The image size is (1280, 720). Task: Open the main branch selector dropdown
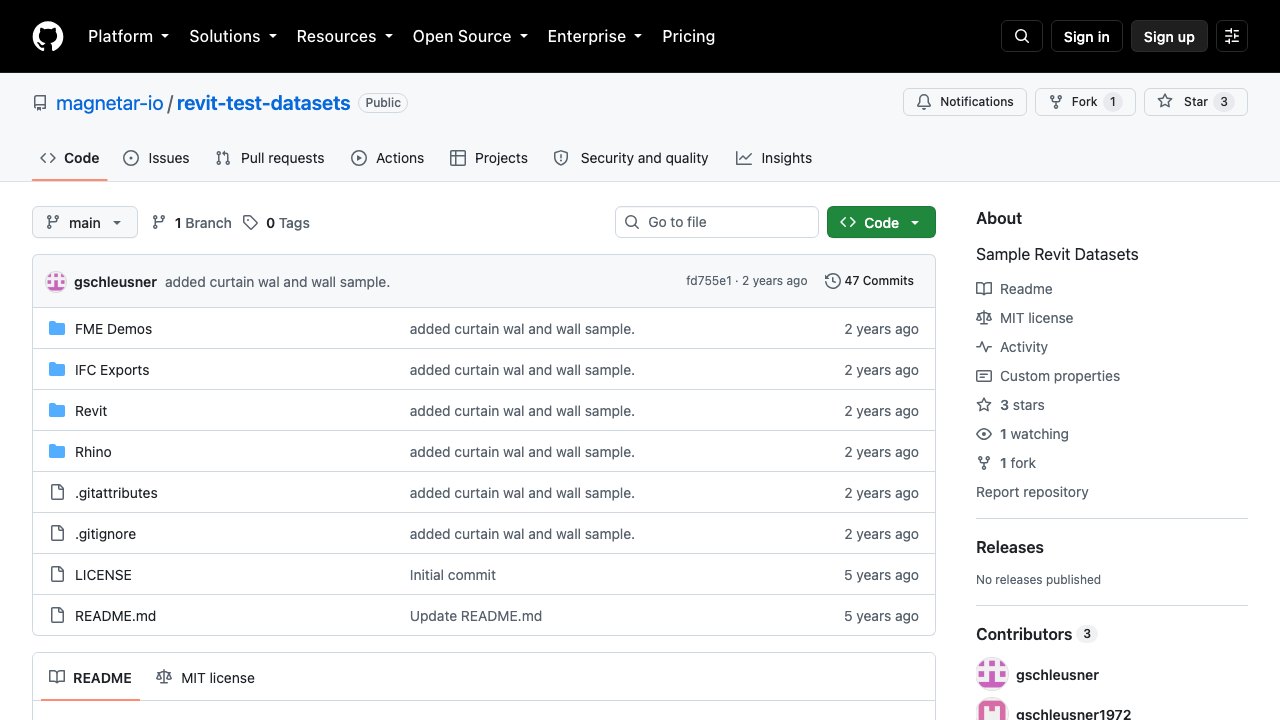click(x=85, y=222)
